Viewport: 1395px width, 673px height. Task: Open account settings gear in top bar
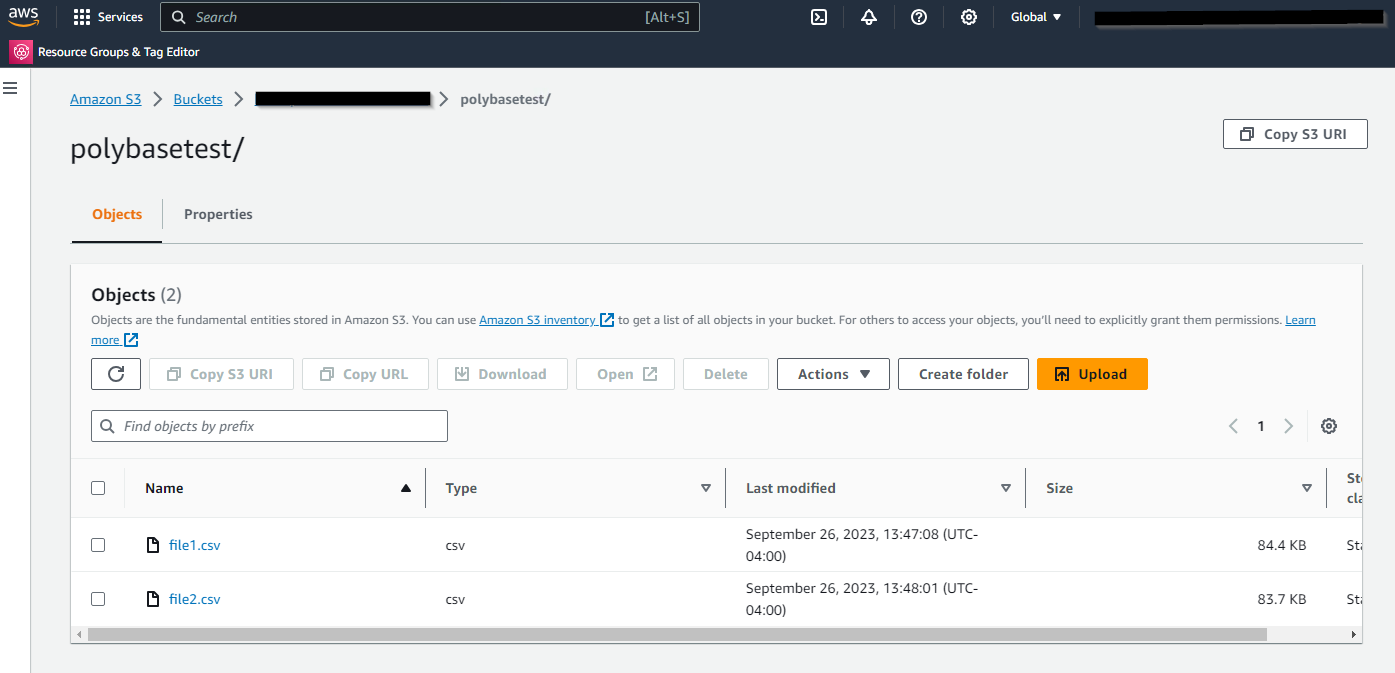pos(968,16)
